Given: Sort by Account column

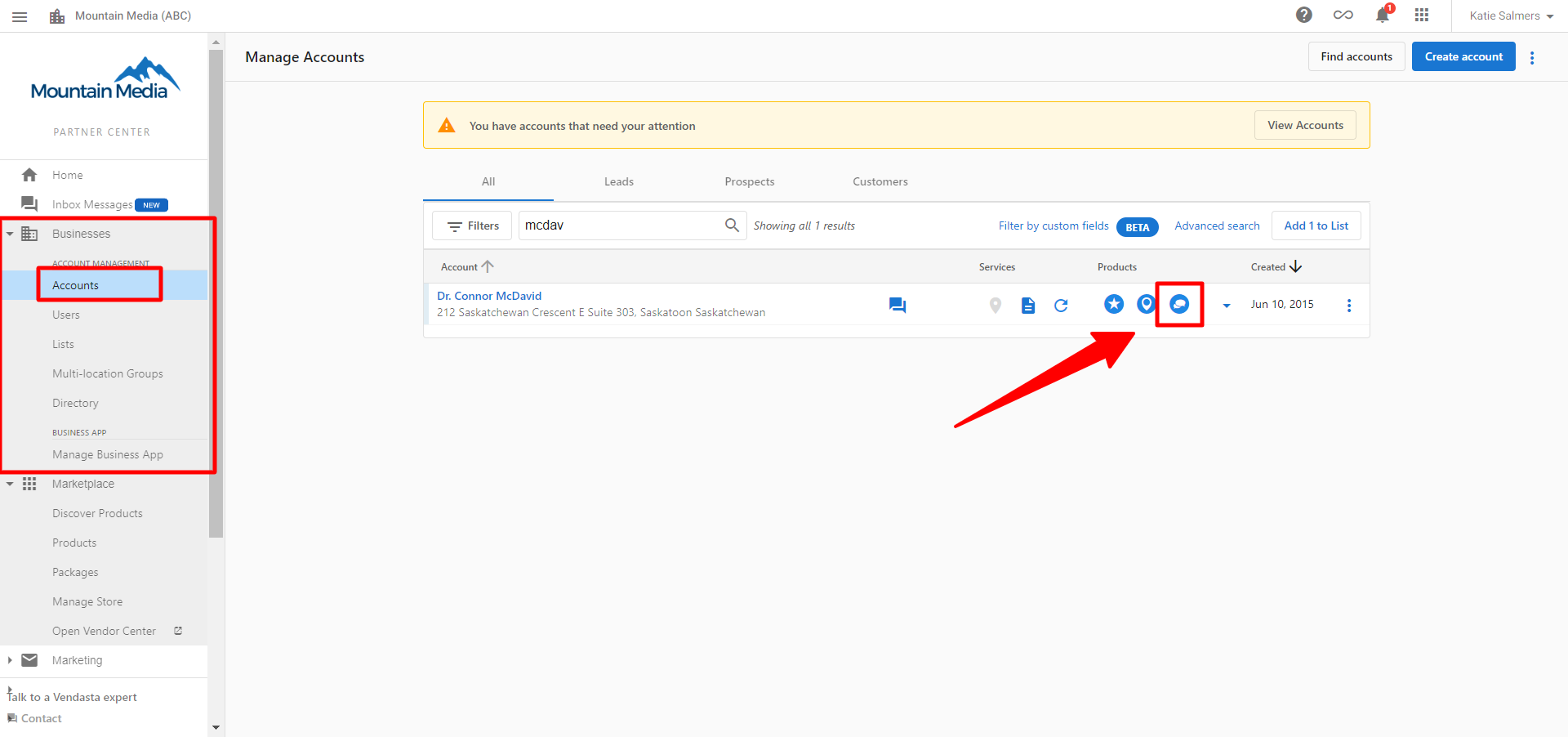Looking at the screenshot, I should click(467, 266).
